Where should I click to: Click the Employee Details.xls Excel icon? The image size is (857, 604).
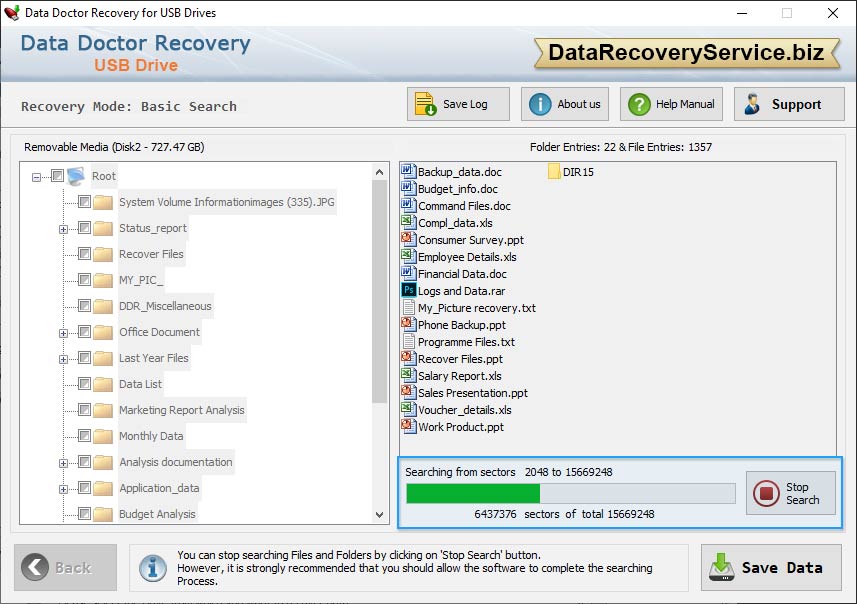click(408, 256)
